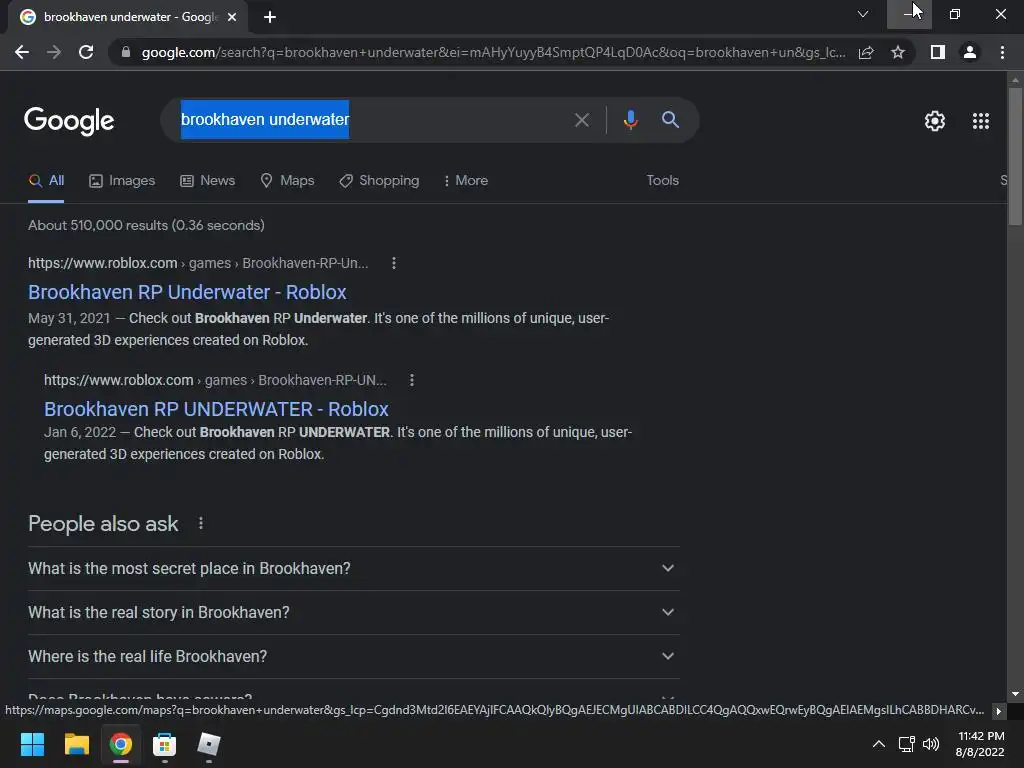This screenshot has width=1024, height=768.
Task: Click the browser address bar URL
Action: [x=493, y=52]
